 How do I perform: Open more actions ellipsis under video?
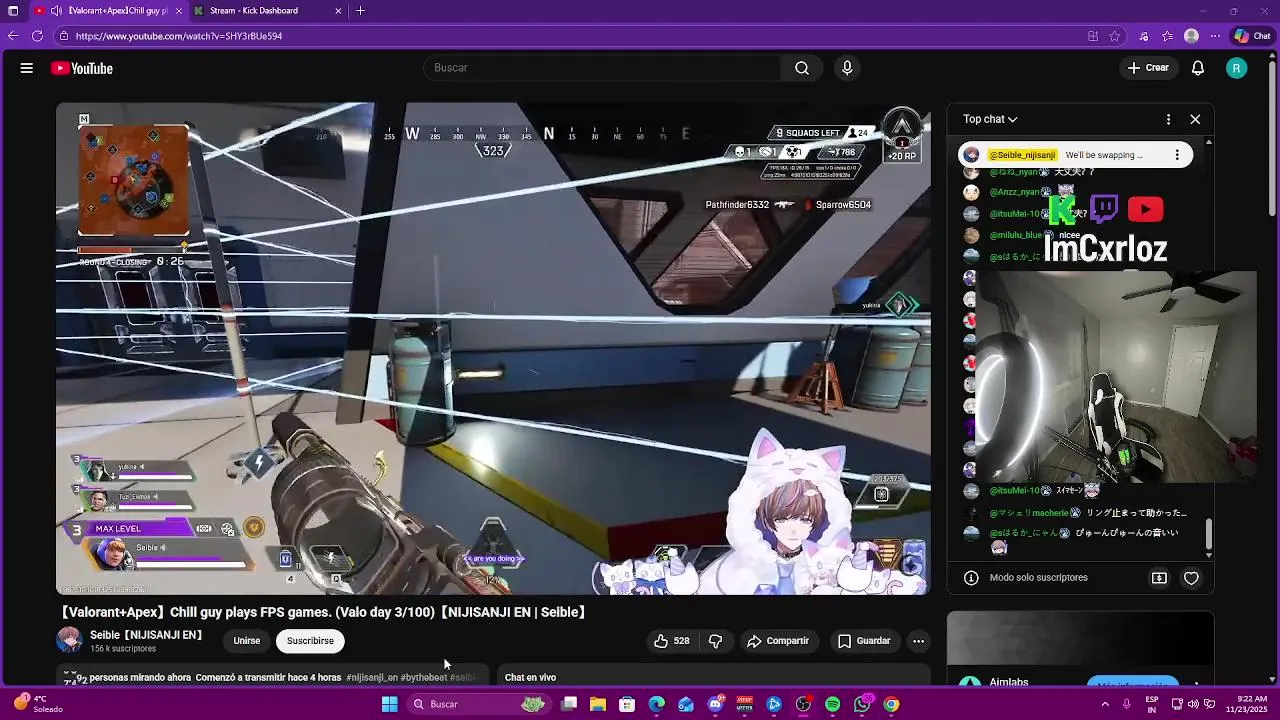pos(918,641)
